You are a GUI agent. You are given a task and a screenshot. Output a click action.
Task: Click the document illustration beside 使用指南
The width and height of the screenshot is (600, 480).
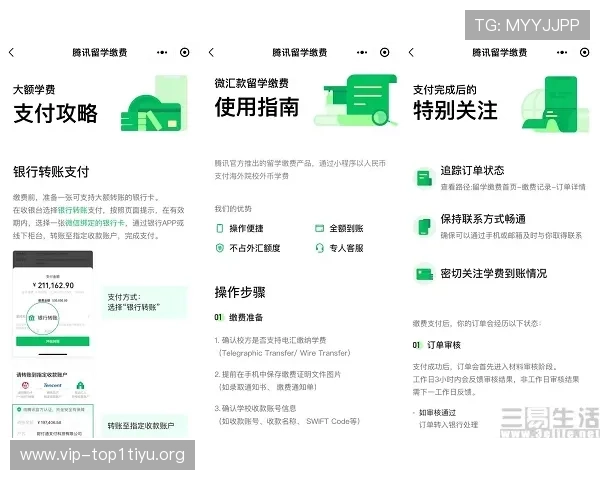coord(356,100)
